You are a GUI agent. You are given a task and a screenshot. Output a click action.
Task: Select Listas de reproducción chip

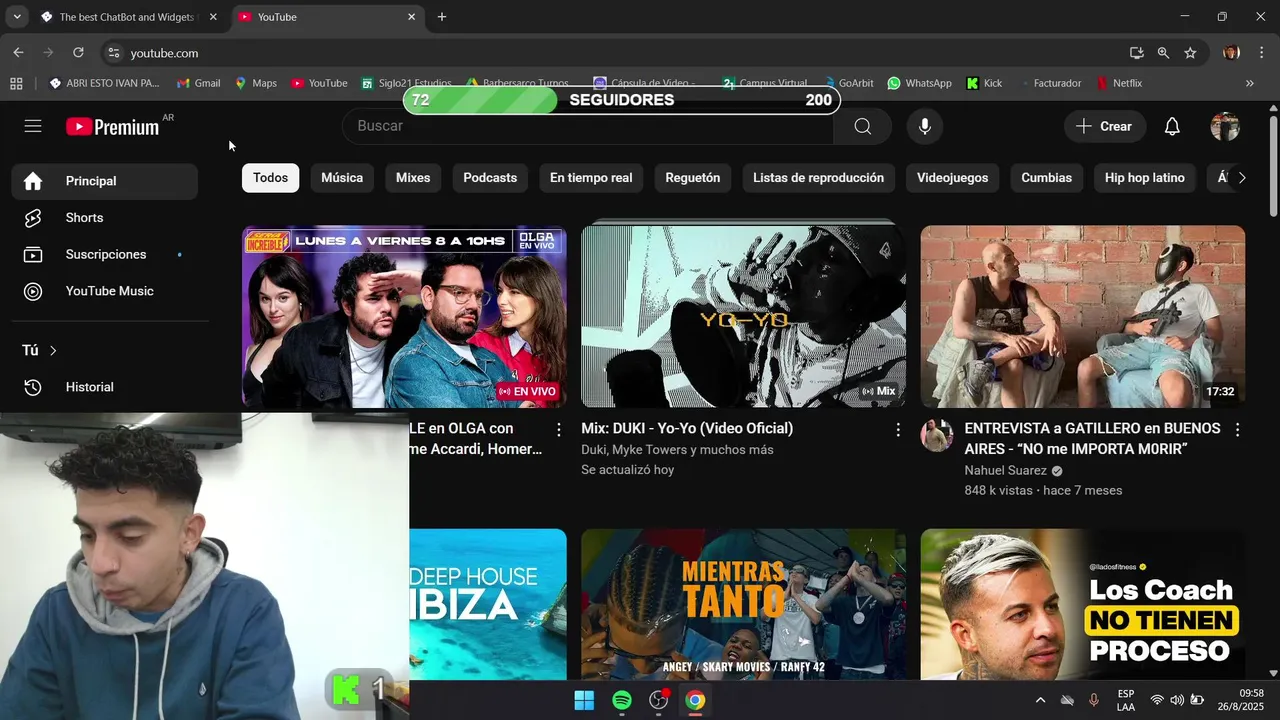(x=818, y=178)
